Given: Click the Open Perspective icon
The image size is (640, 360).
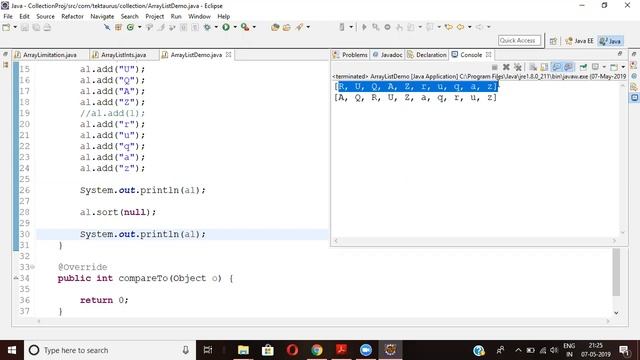Looking at the screenshot, I should 553,41.
